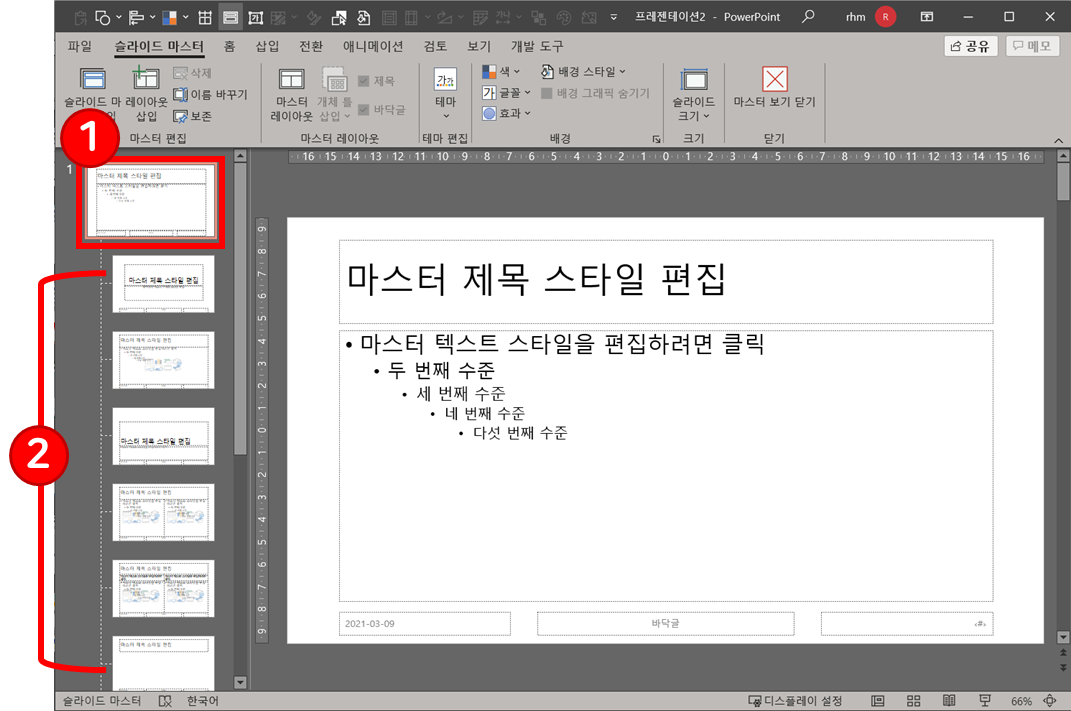This screenshot has width=1071, height=711.
Task: Insert a new layout with 레이아웃 삽입
Action: click(144, 79)
